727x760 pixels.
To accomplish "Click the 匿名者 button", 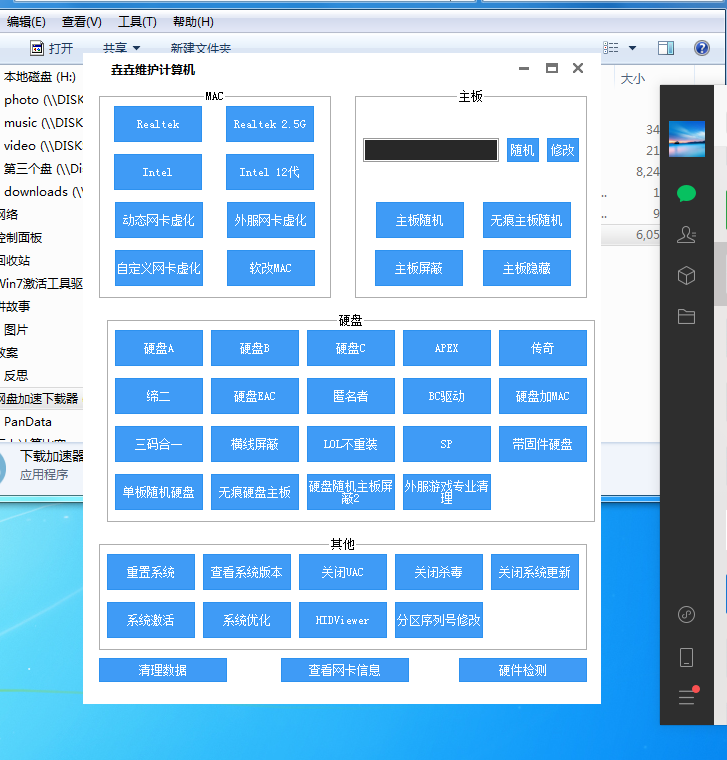I will [351, 396].
